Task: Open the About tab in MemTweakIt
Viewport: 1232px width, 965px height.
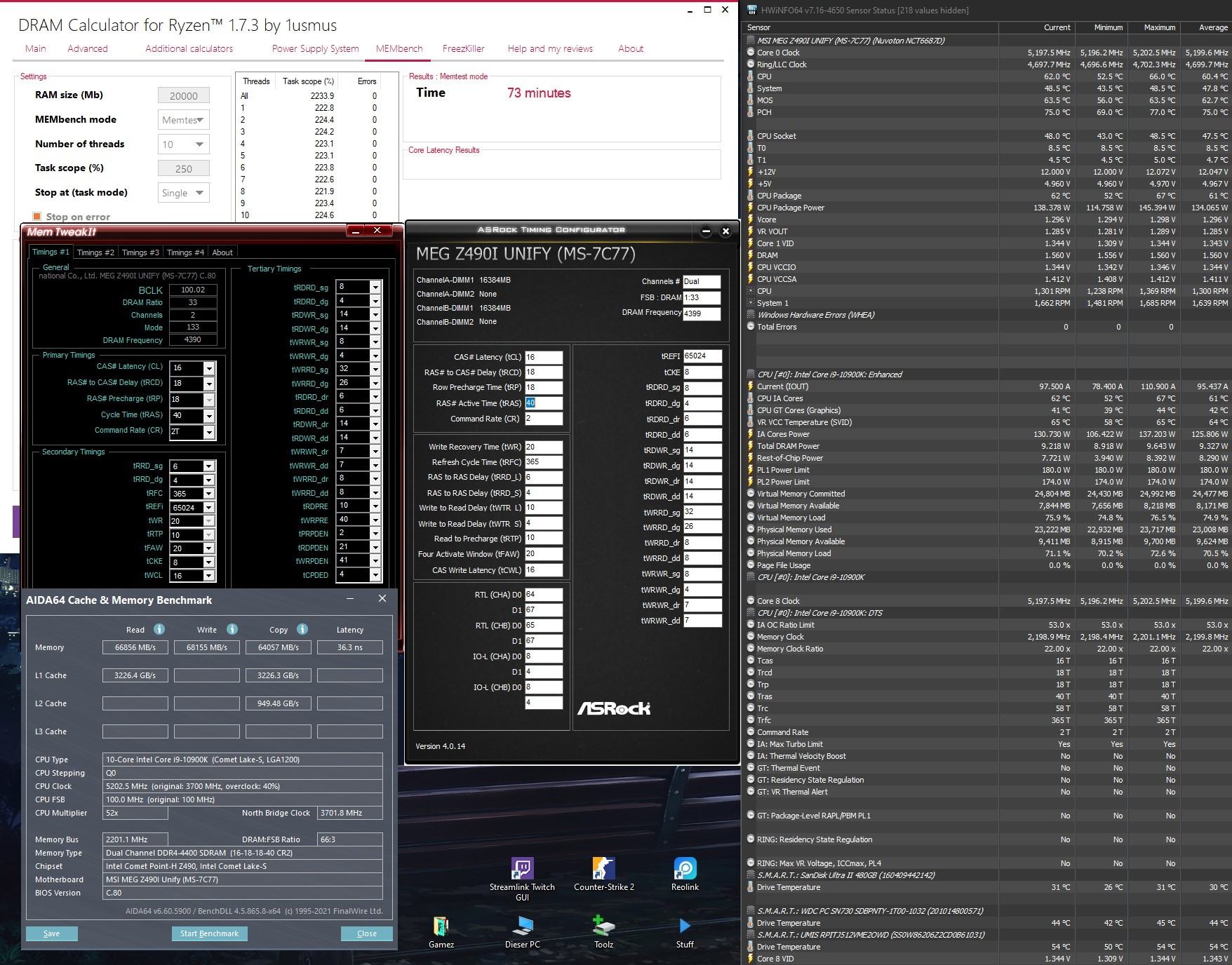Action: click(x=222, y=252)
